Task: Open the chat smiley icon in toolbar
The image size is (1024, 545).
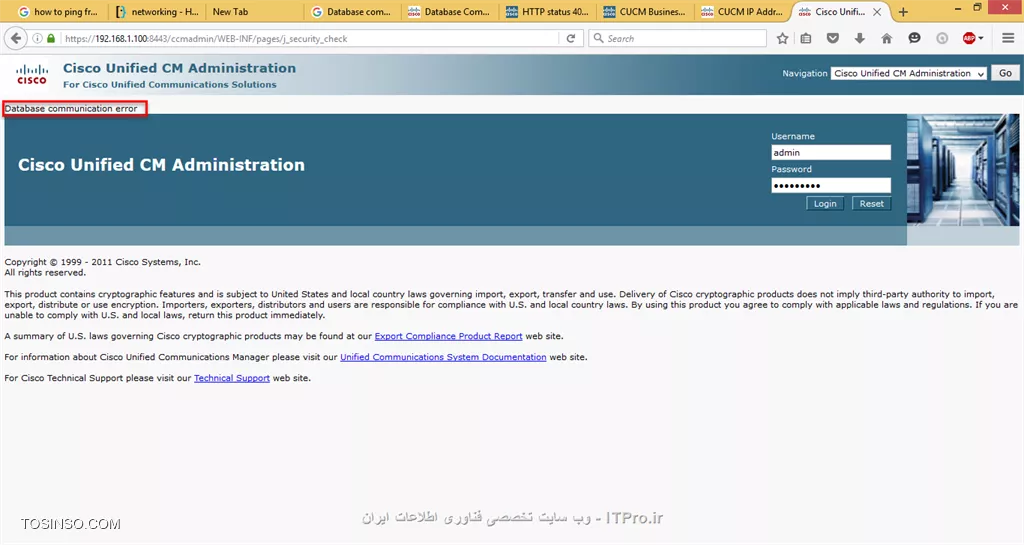Action: [x=914, y=39]
